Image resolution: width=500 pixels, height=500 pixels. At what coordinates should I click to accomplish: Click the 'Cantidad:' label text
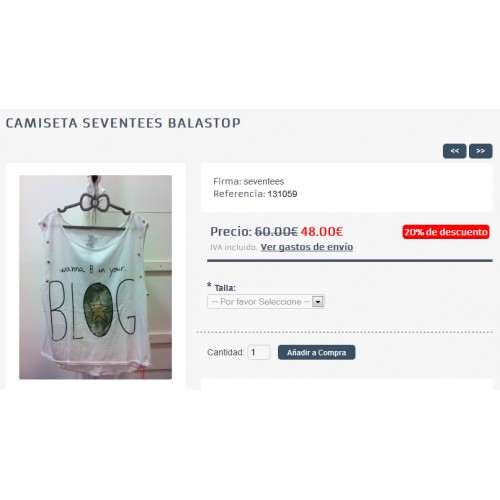[226, 352]
